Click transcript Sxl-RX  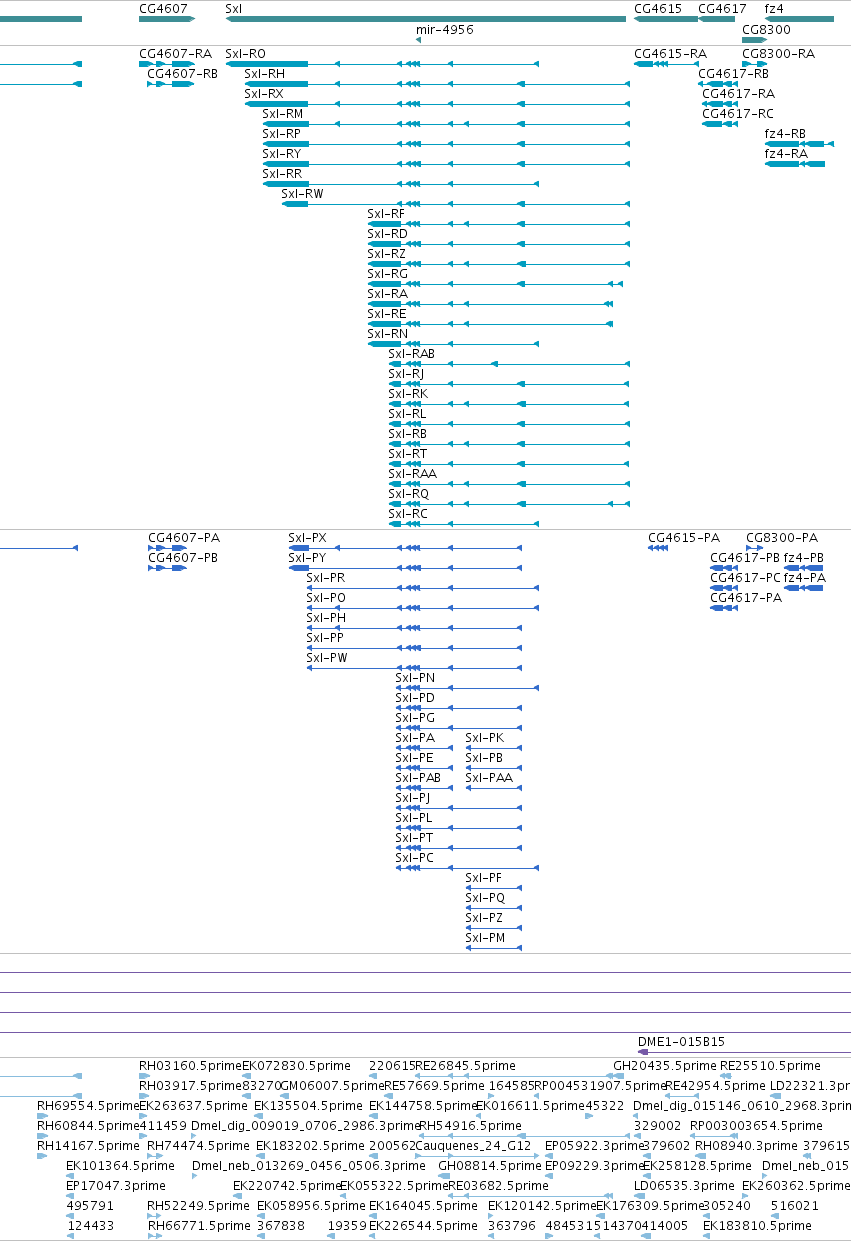(264, 93)
